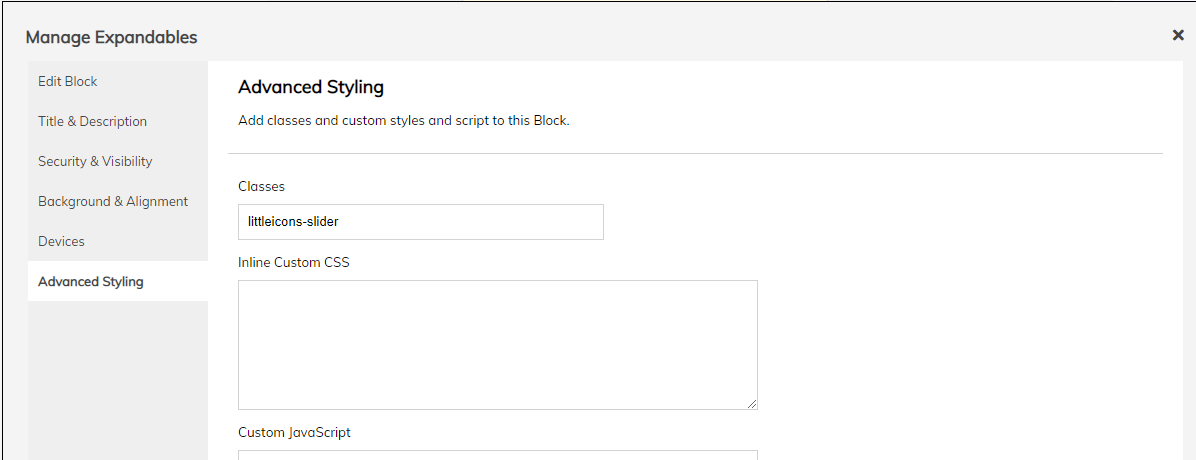Click the Classes input field

[x=420, y=222]
